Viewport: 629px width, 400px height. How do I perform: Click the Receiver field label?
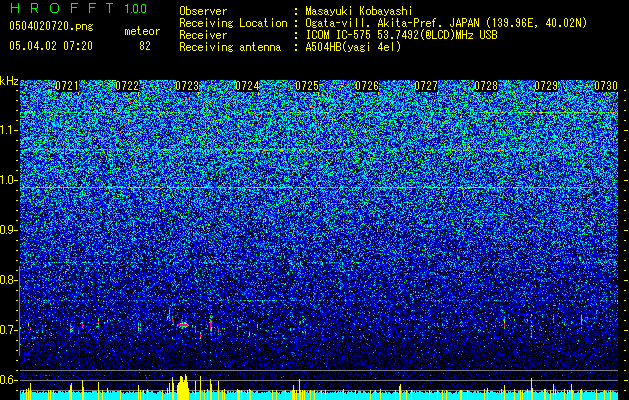tap(203, 35)
